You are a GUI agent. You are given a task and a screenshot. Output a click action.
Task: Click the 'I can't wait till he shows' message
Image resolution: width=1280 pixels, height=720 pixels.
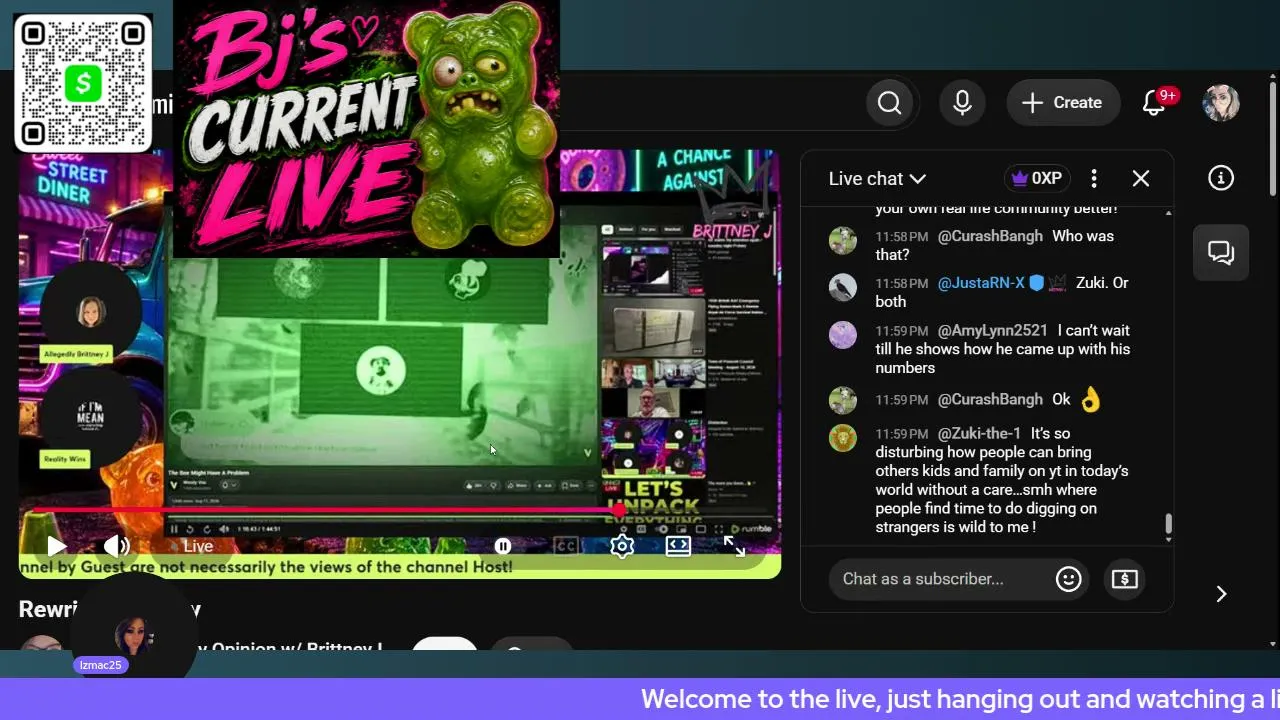tap(1003, 349)
